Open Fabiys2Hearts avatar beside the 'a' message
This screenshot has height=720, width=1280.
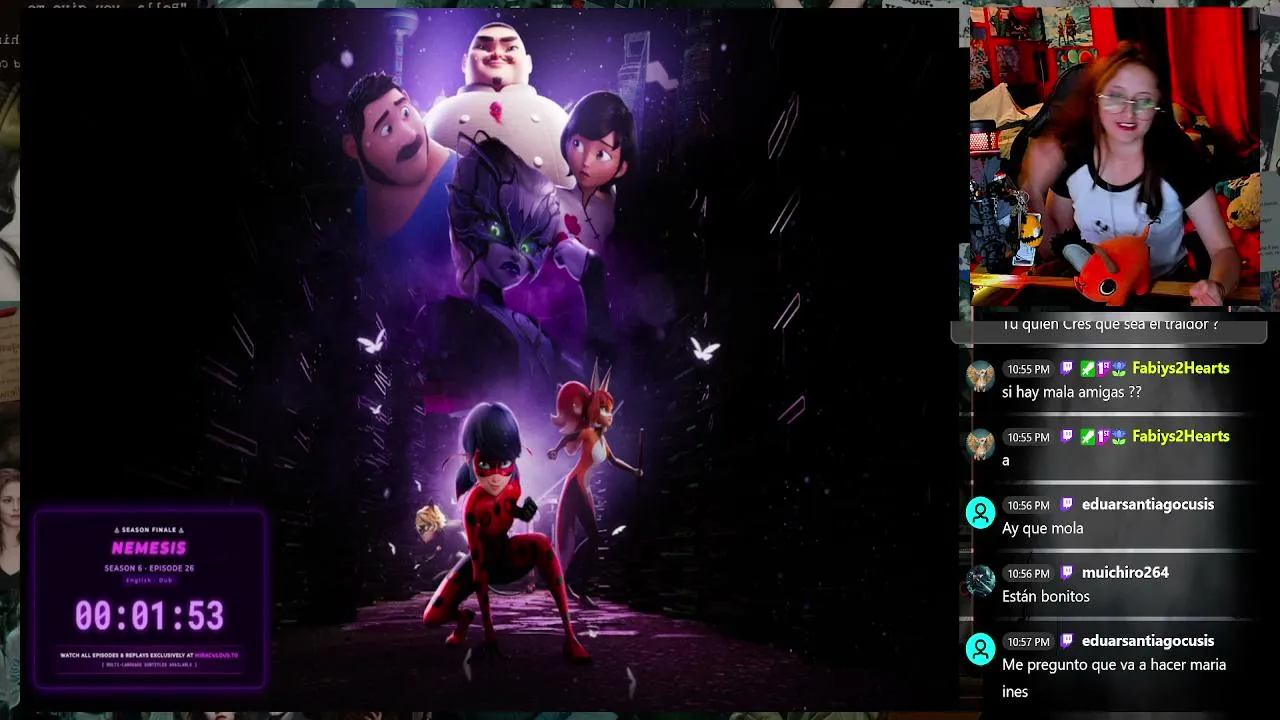point(981,443)
